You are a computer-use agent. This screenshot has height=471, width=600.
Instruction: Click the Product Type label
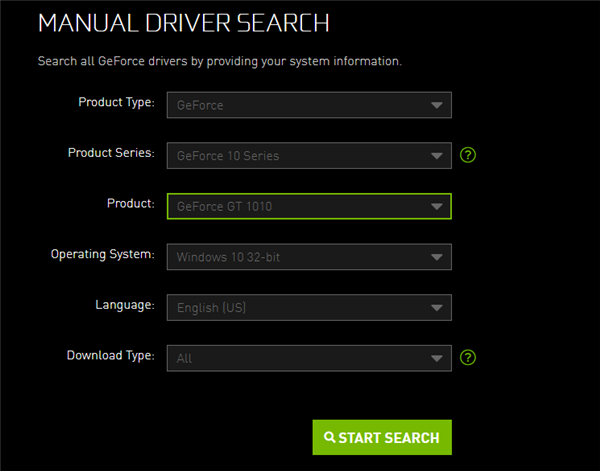116,102
